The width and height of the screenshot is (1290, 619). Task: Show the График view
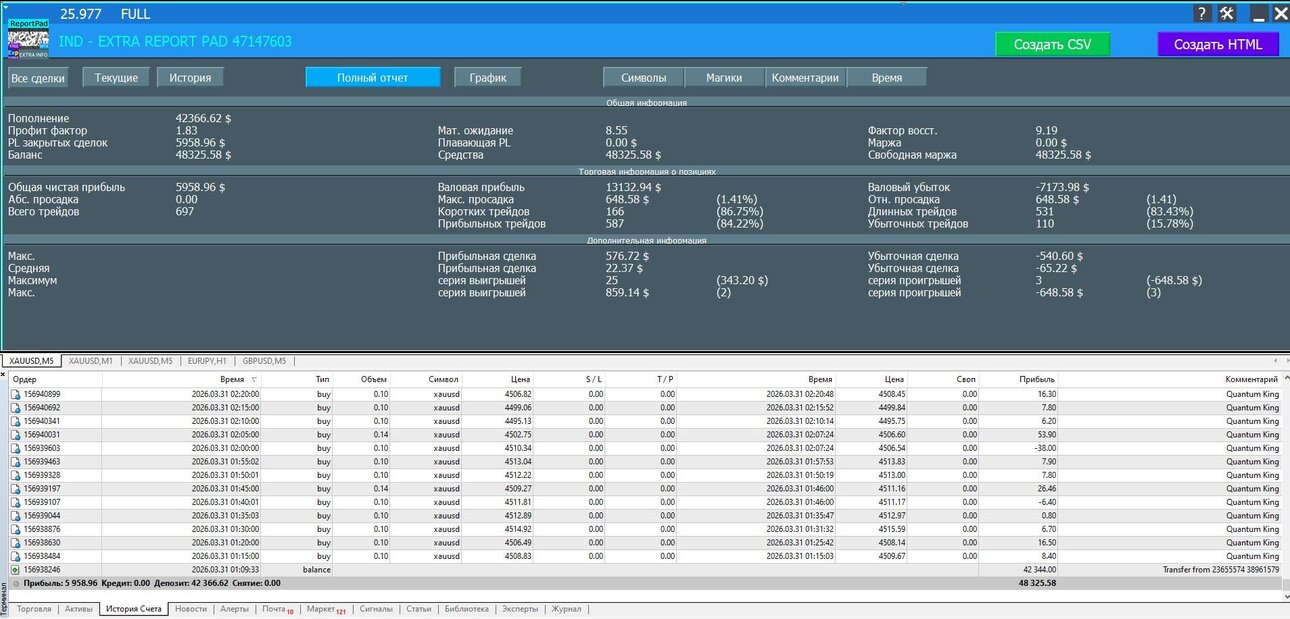tap(488, 77)
